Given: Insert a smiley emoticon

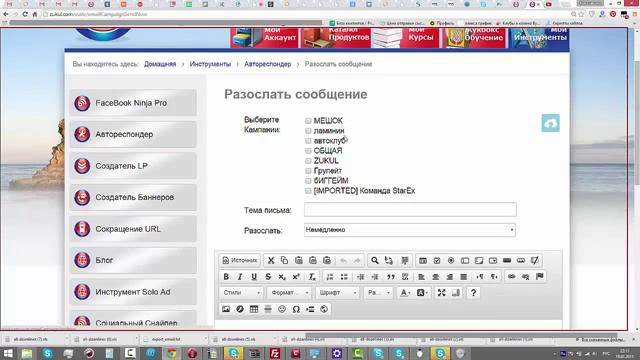Looking at the screenshot, I should pyautogui.click(x=282, y=309).
